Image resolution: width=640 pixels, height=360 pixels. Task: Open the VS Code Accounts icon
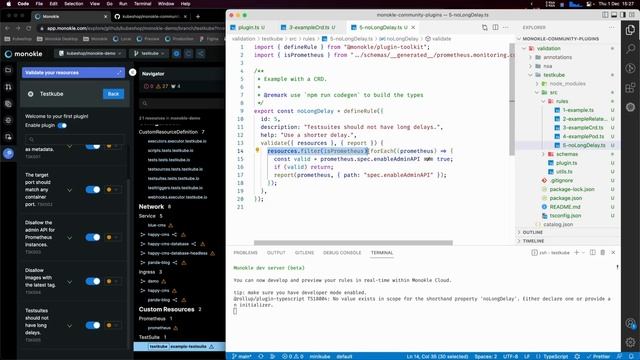(x=630, y=323)
